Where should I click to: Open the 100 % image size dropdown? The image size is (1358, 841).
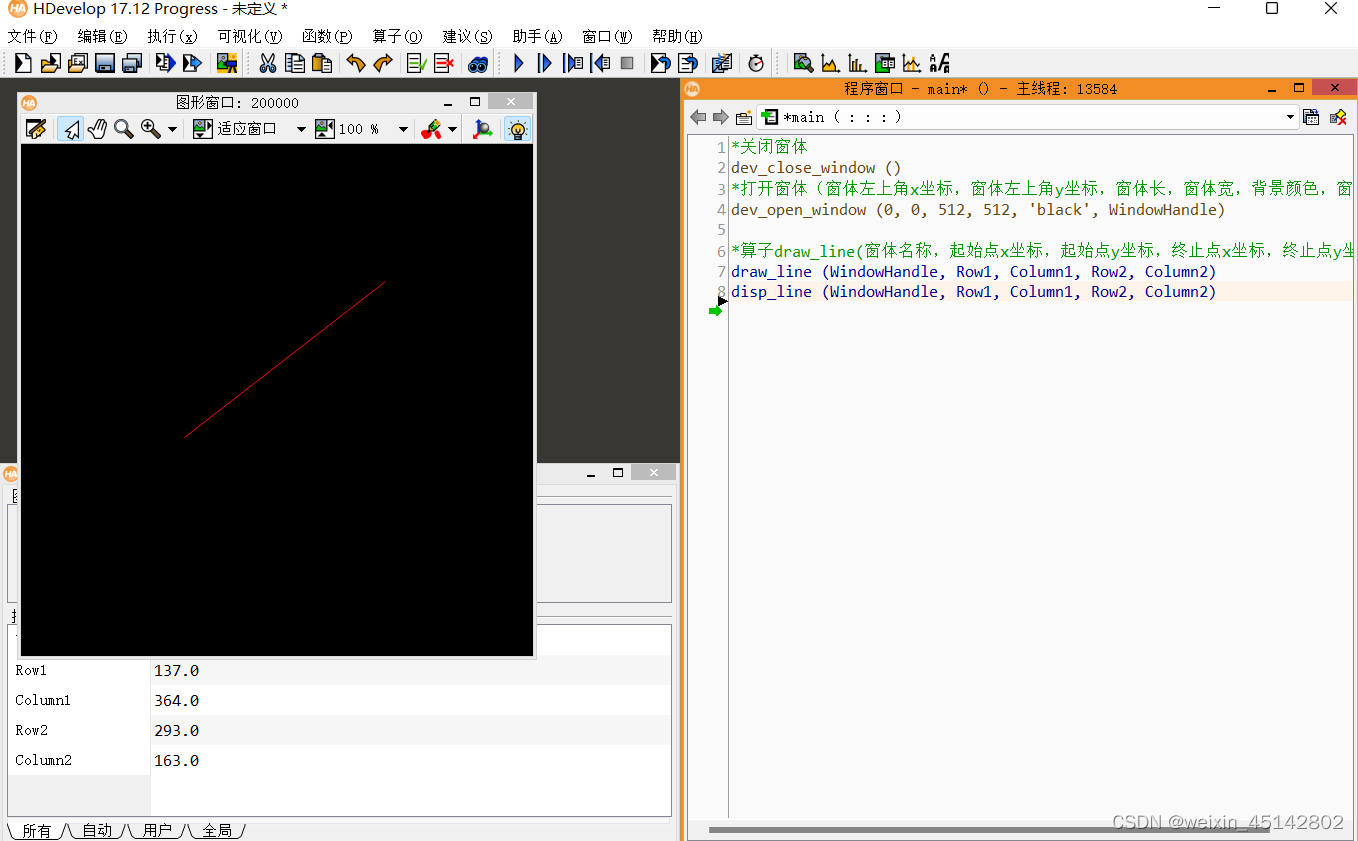point(403,129)
